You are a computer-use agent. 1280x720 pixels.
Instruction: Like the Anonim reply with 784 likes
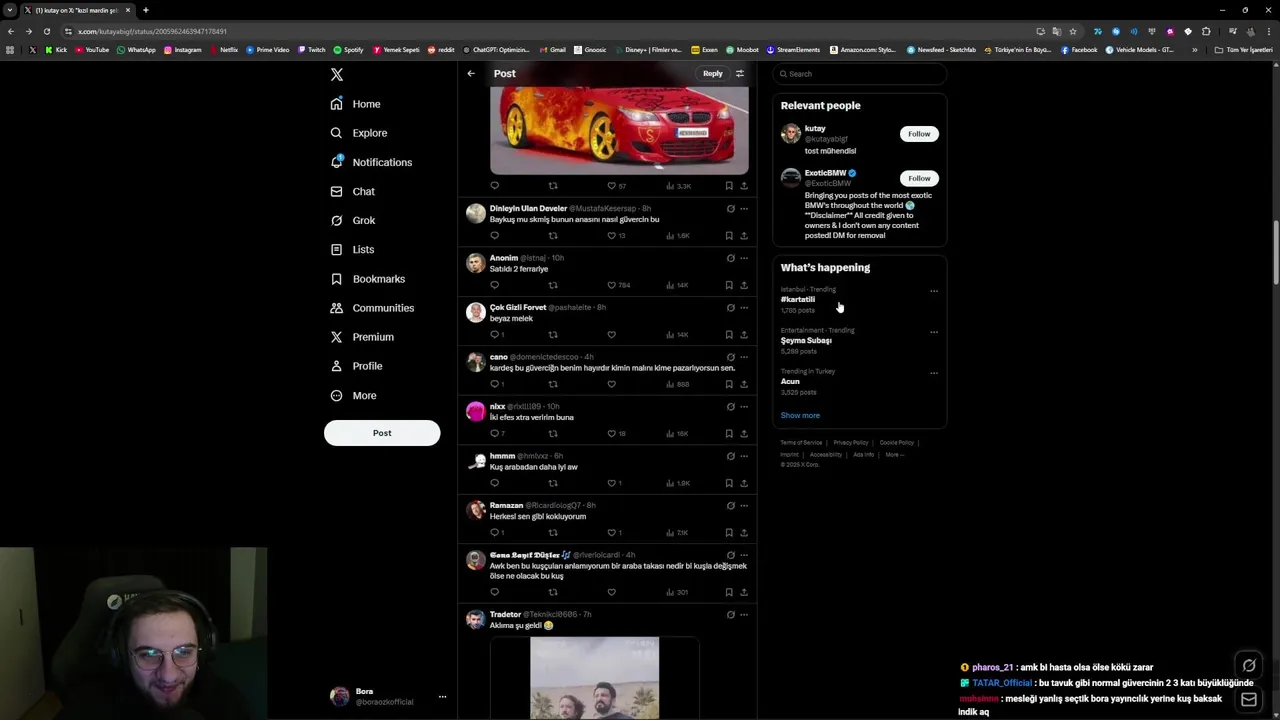[612, 285]
